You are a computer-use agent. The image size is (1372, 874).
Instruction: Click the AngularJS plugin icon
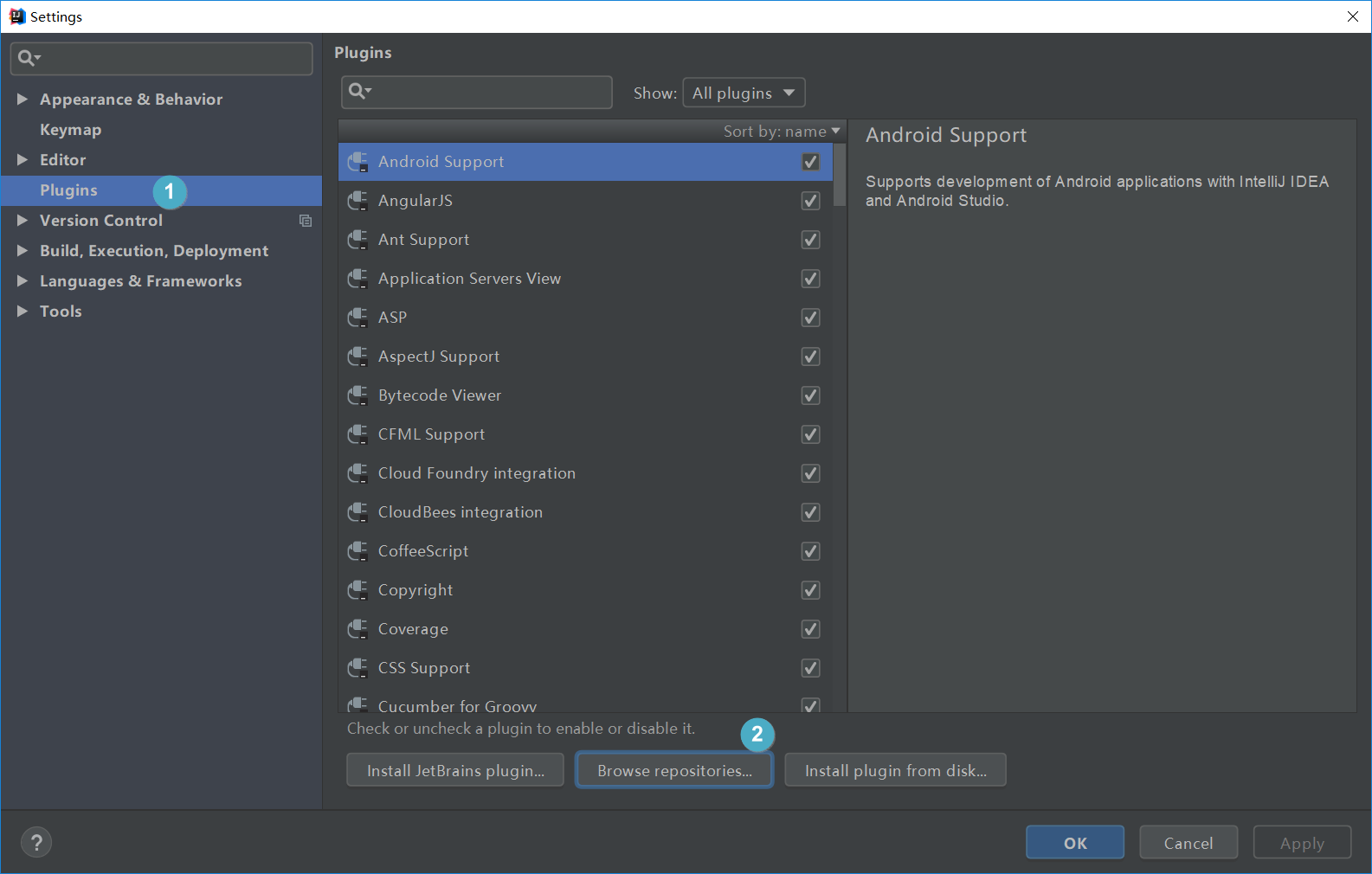[x=357, y=201]
